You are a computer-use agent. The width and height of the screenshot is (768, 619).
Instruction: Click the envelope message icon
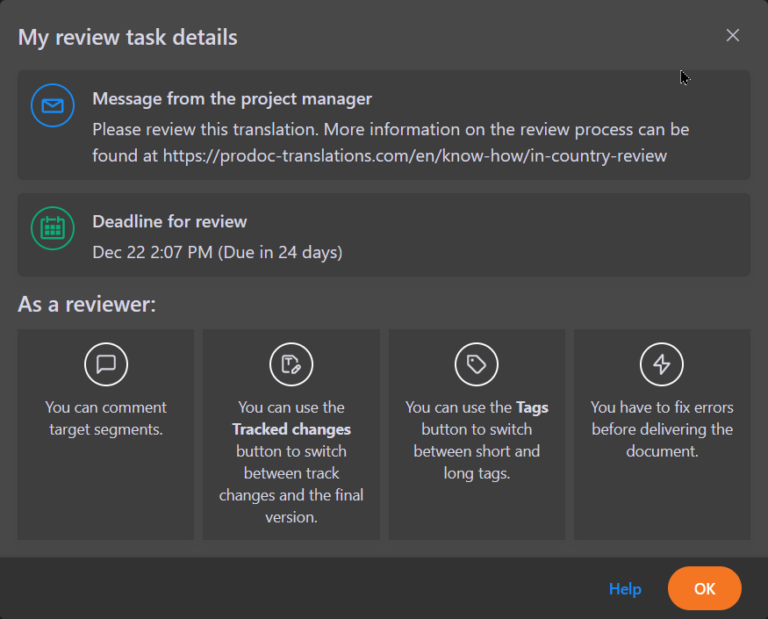52,105
